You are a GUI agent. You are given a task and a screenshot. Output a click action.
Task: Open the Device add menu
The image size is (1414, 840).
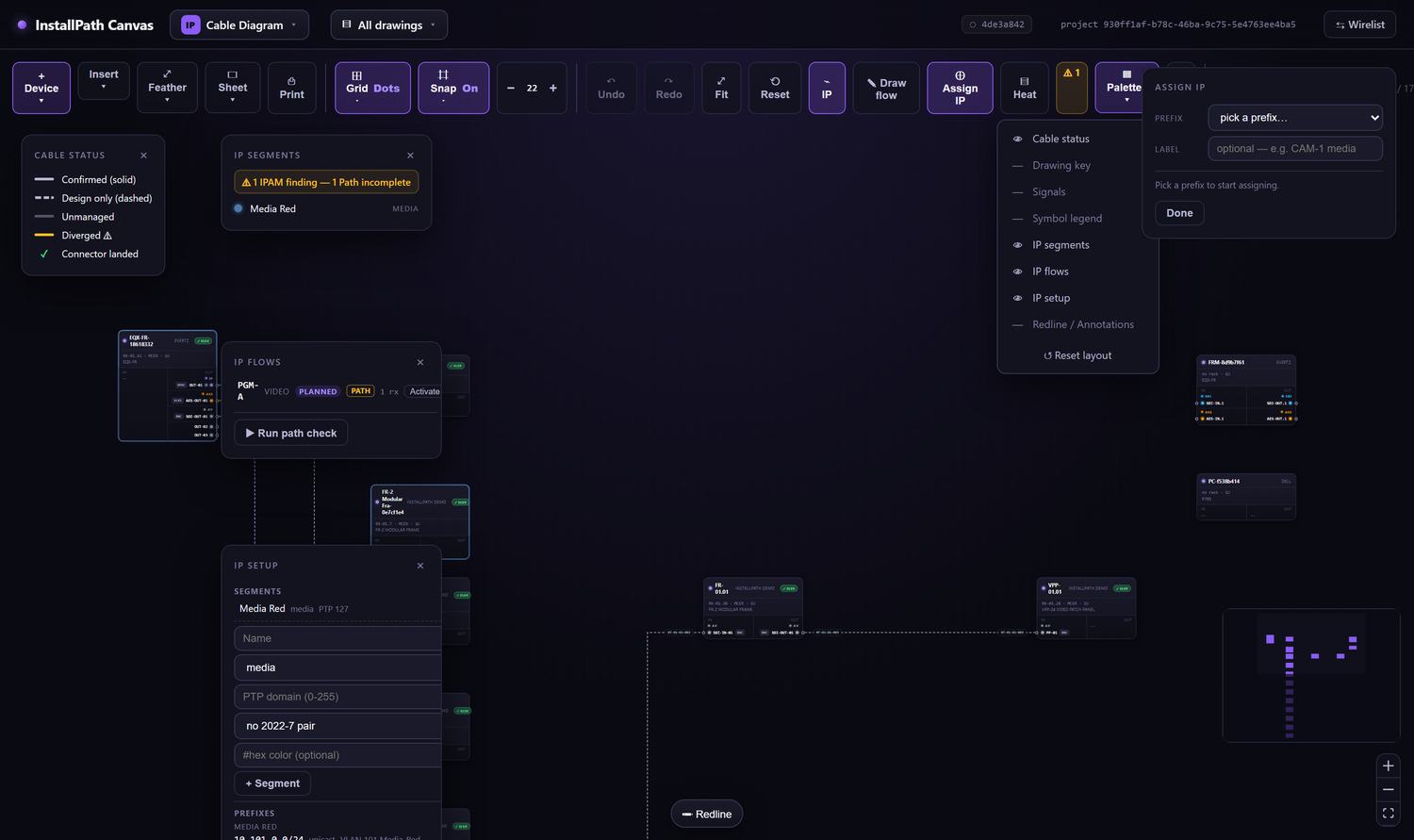click(41, 88)
